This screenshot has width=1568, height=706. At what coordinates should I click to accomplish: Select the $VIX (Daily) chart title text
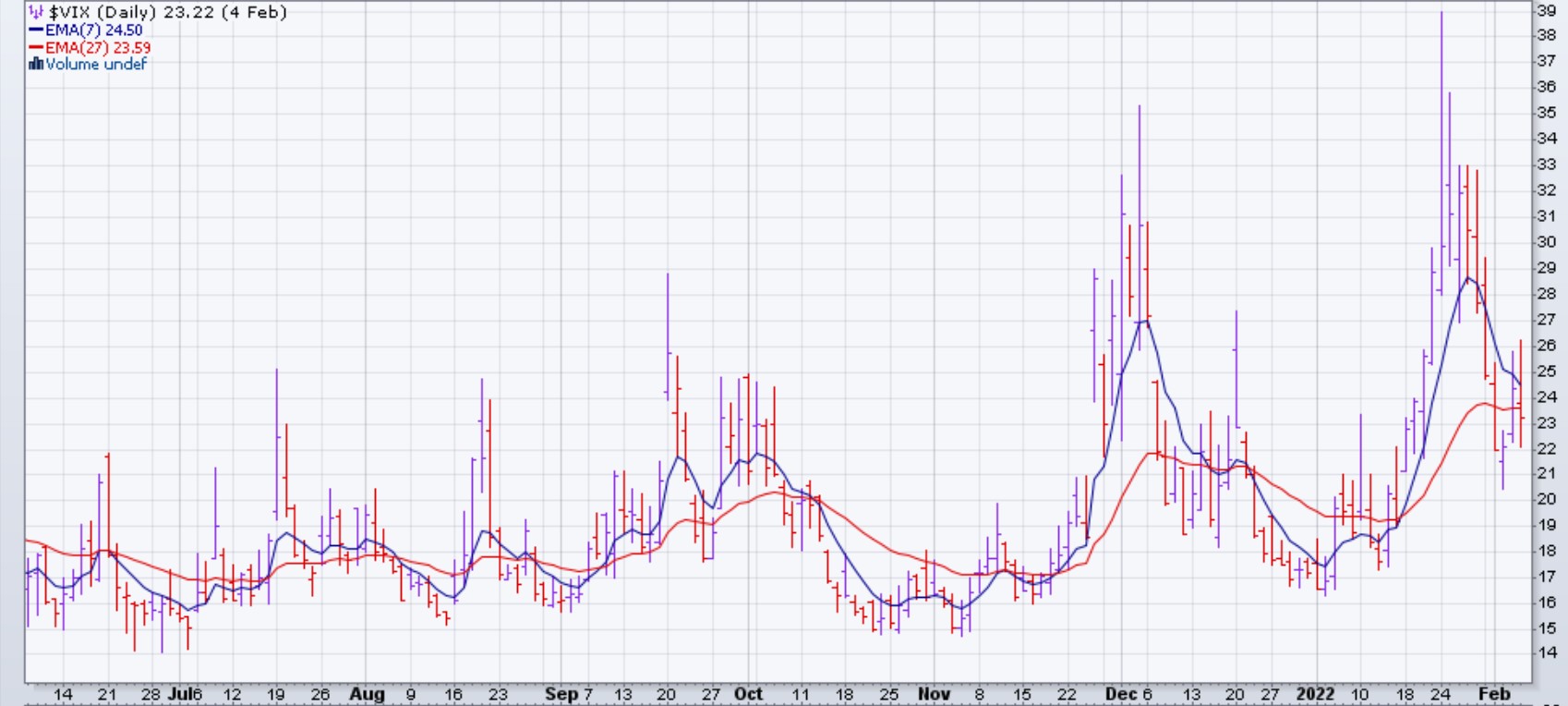tap(167, 12)
